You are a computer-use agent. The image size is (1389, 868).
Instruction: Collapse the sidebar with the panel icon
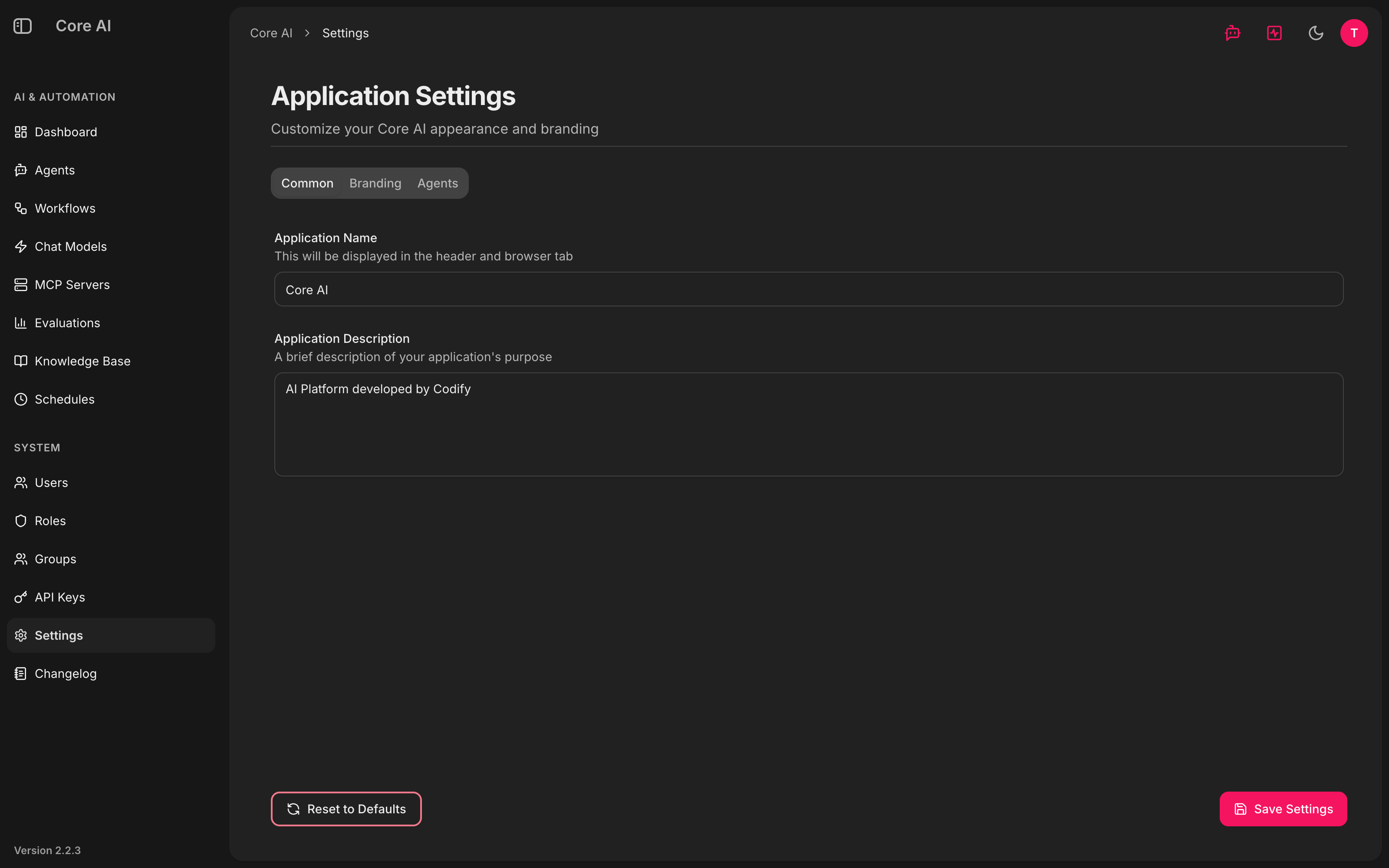click(x=23, y=26)
